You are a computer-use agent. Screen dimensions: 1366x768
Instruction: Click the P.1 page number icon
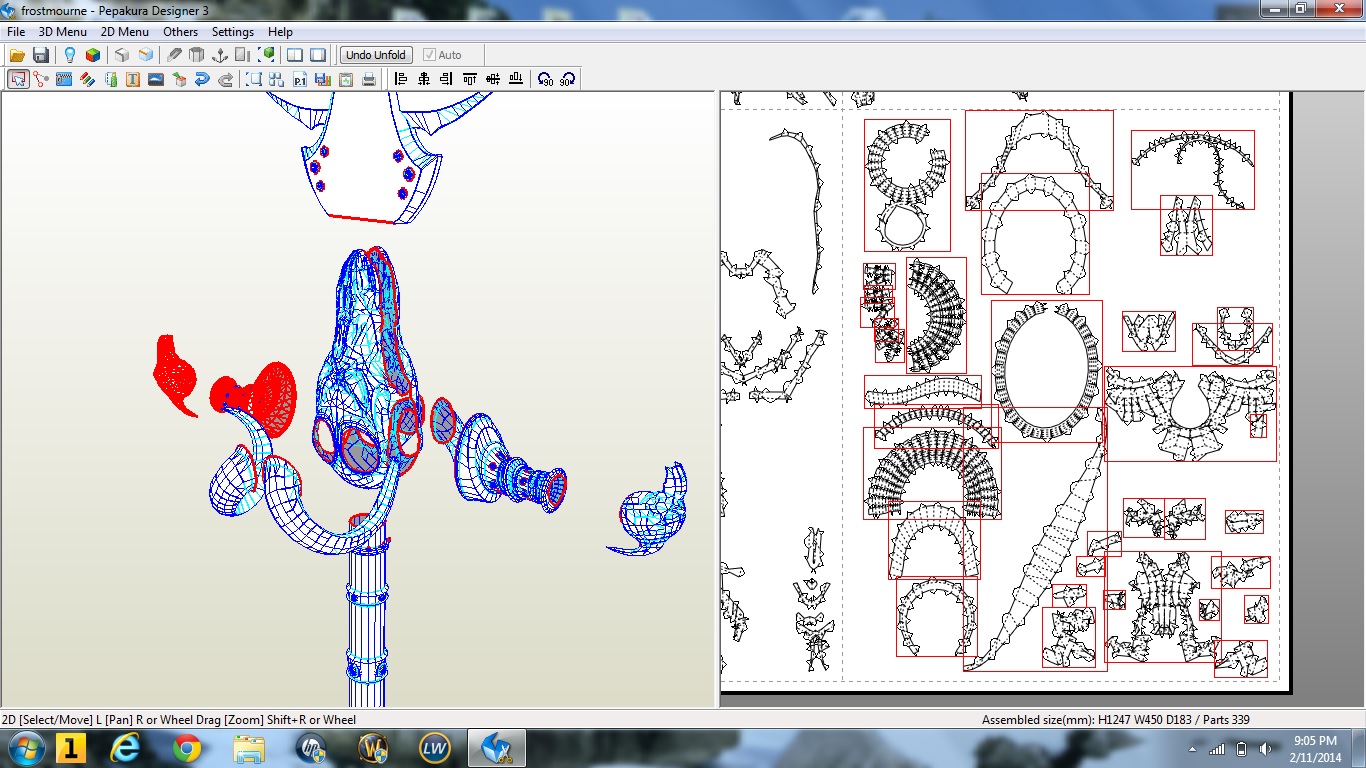[x=300, y=79]
